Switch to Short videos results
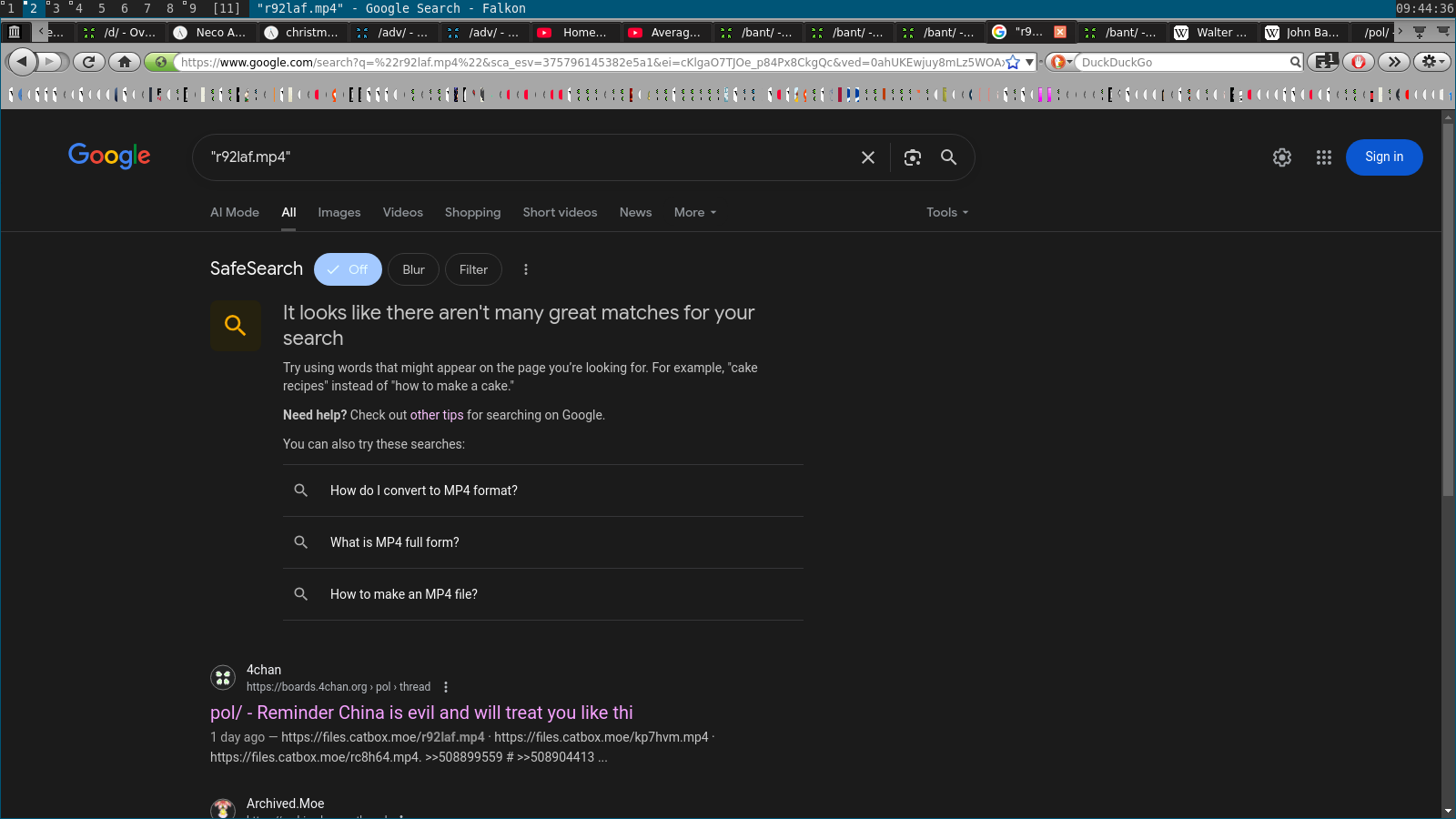Image resolution: width=1456 pixels, height=819 pixels. pyautogui.click(x=560, y=212)
